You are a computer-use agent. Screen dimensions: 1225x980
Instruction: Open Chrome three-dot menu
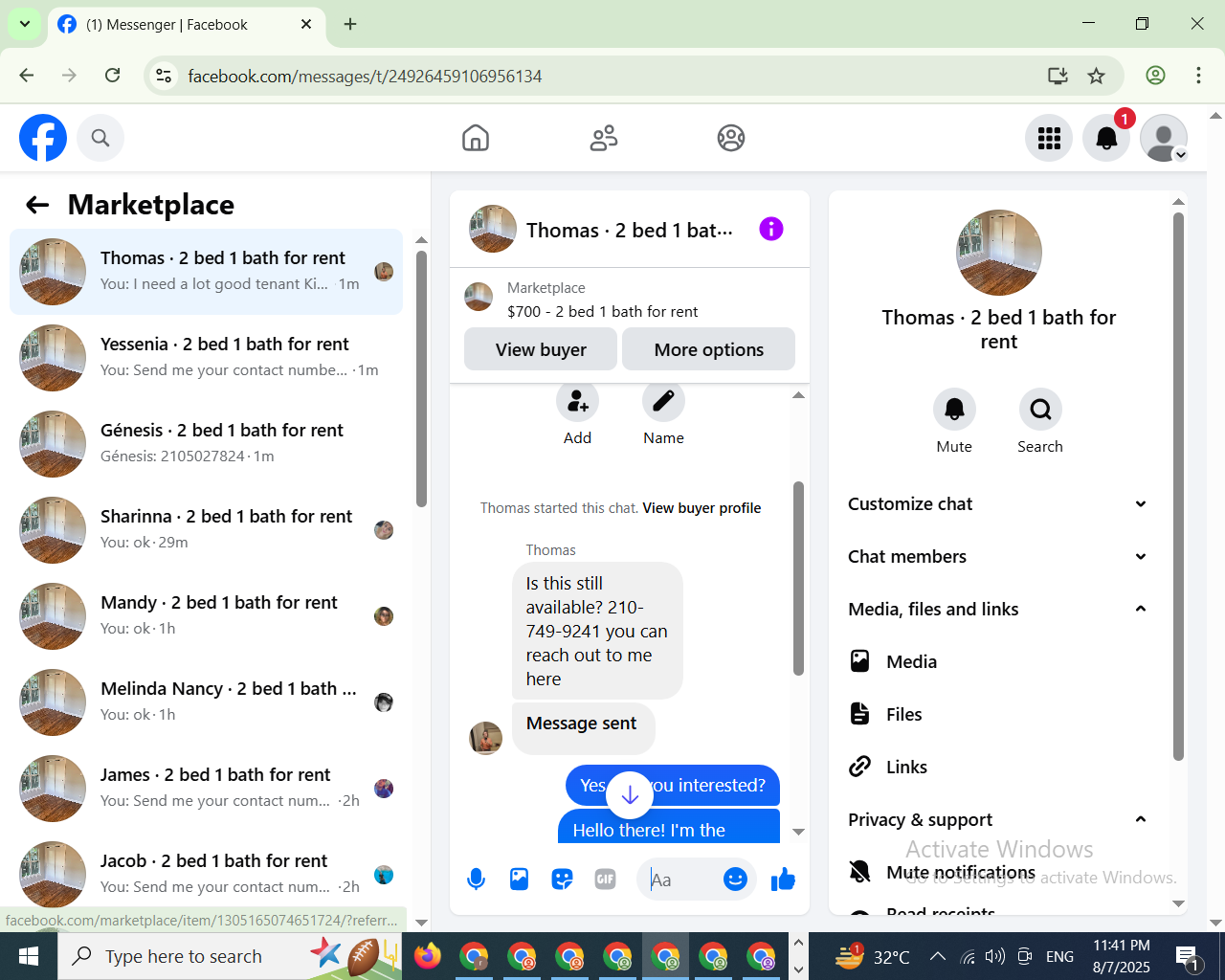tap(1198, 76)
